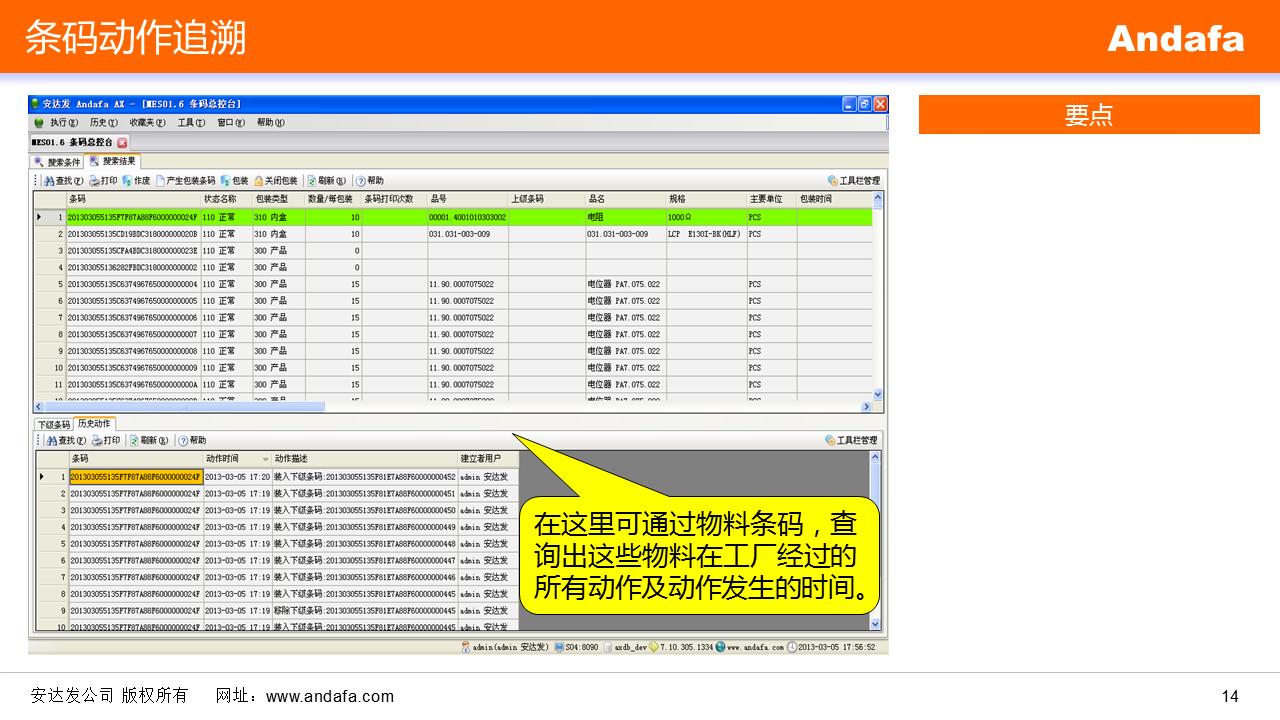
Task: Click 查找 binoculars icon in upper toolbar
Action: click(x=49, y=181)
